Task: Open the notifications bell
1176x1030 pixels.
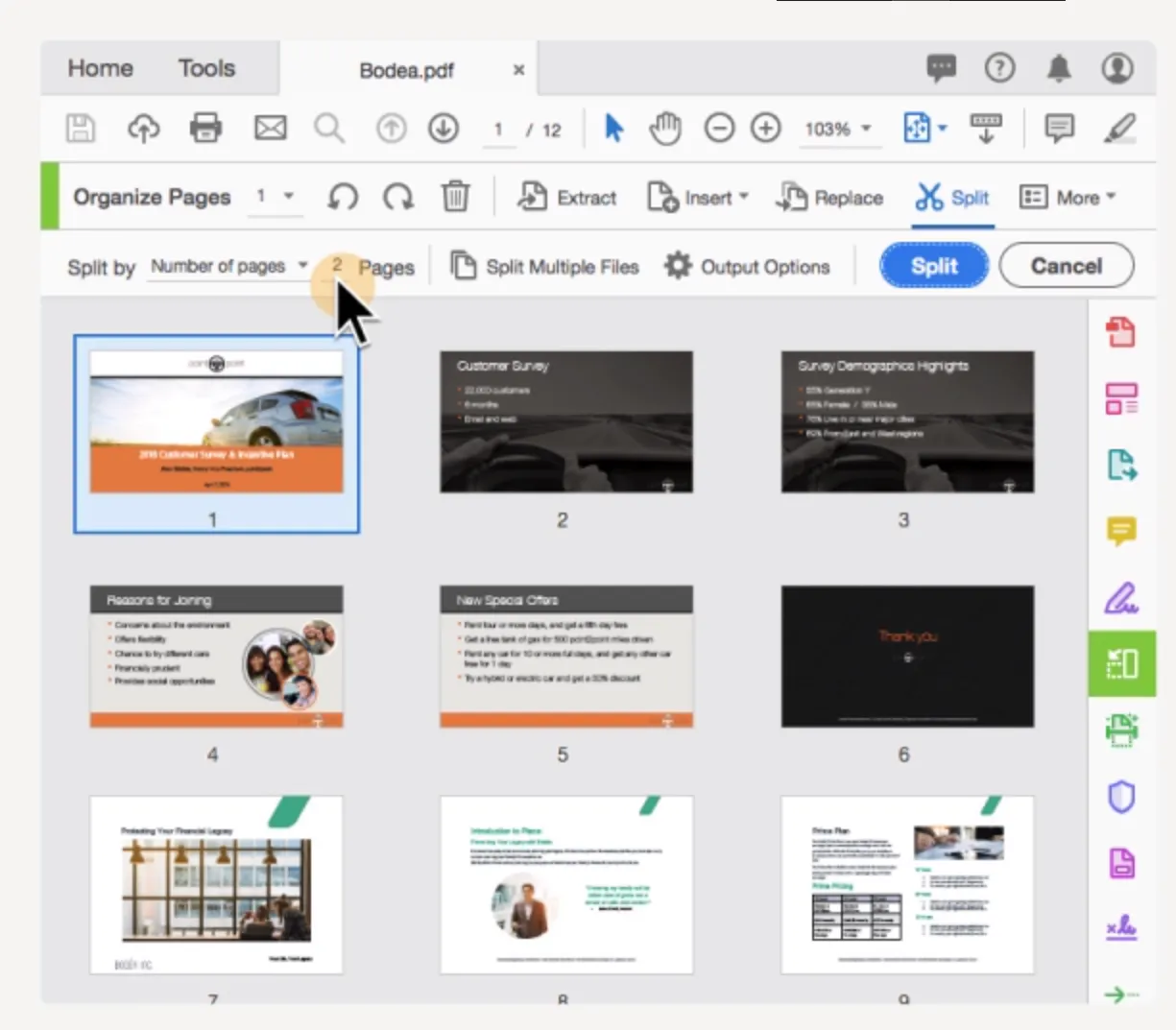Action: click(x=1058, y=68)
